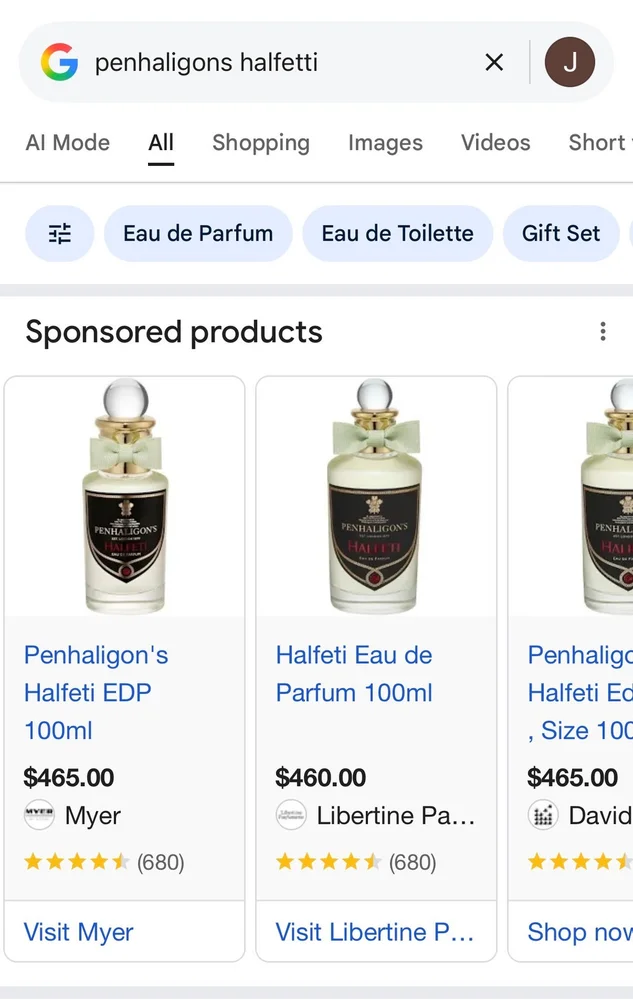Click the Libertine Parfumerie store logo
Screen dimensions: 633x1000
(x=291, y=816)
